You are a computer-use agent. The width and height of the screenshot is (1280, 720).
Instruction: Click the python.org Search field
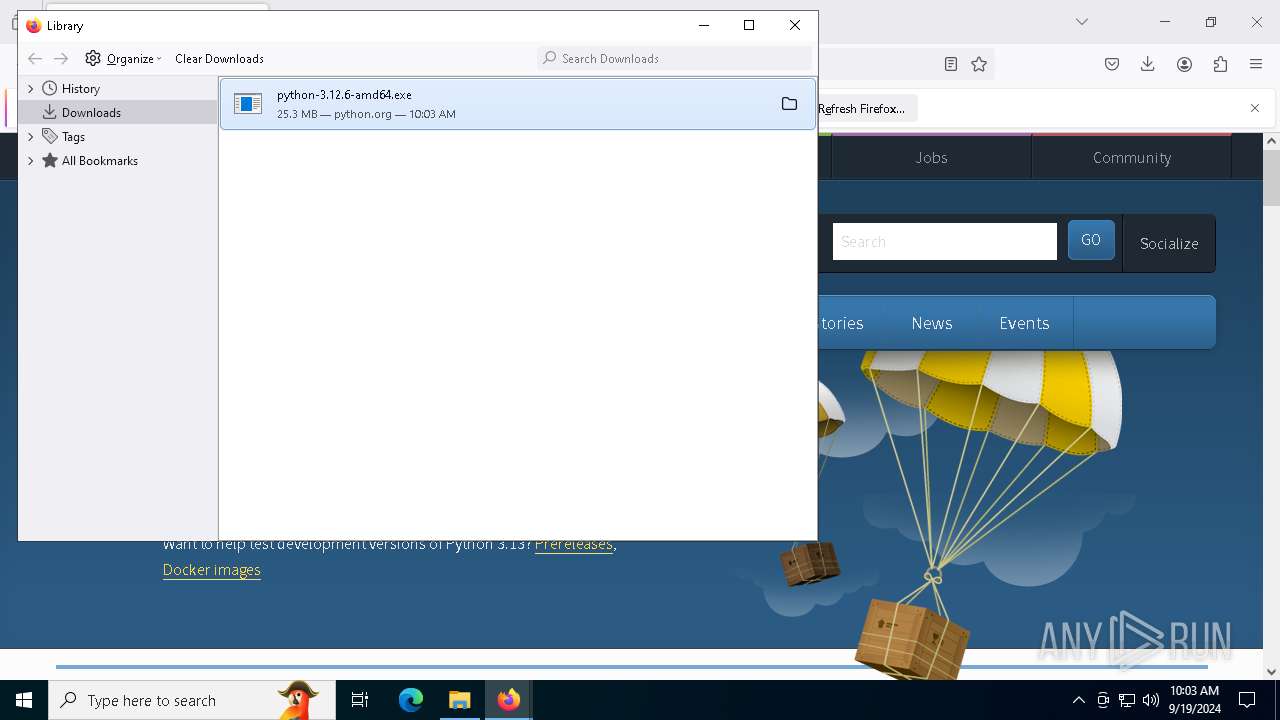click(x=944, y=242)
